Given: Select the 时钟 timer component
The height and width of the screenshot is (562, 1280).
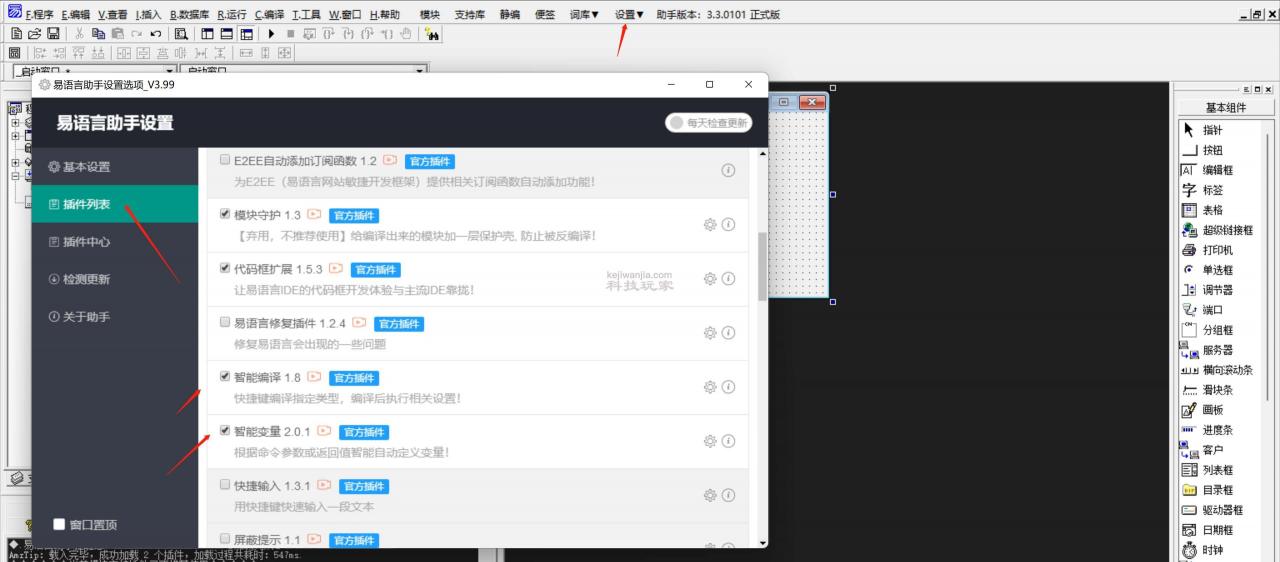Looking at the screenshot, I should 1202,550.
